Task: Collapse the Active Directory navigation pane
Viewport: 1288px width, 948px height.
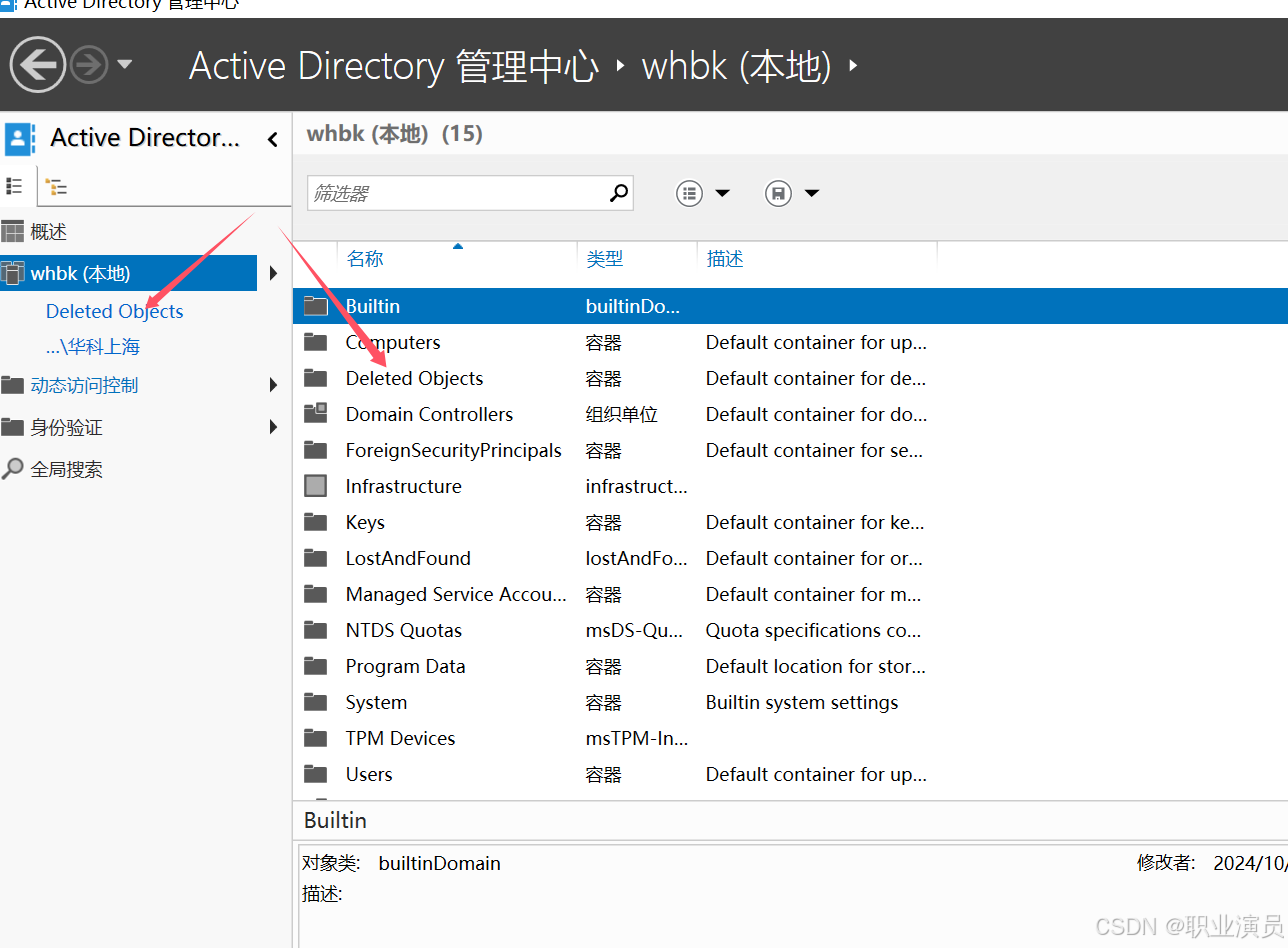Action: [272, 140]
